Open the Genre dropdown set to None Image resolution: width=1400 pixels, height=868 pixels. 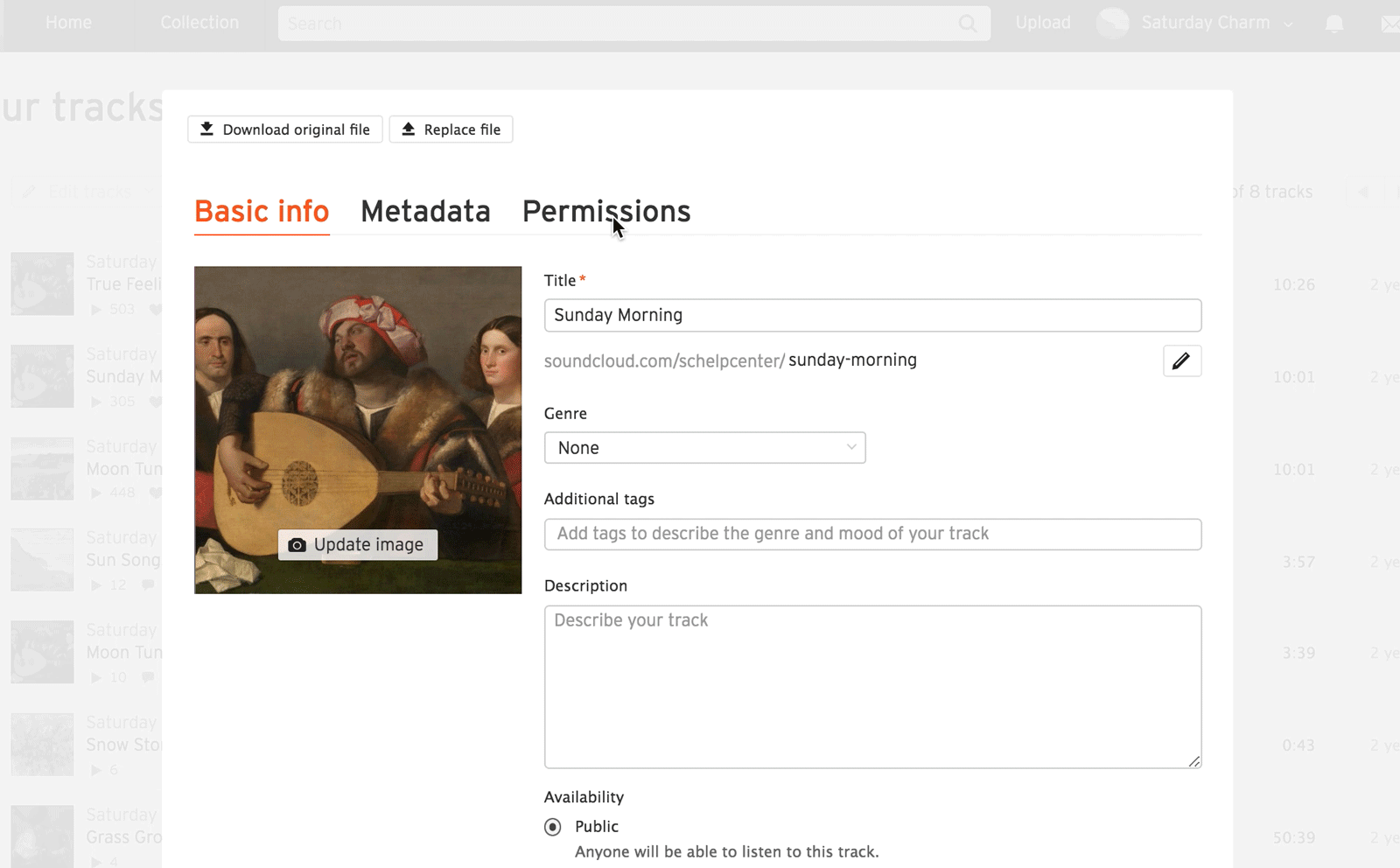tap(704, 448)
